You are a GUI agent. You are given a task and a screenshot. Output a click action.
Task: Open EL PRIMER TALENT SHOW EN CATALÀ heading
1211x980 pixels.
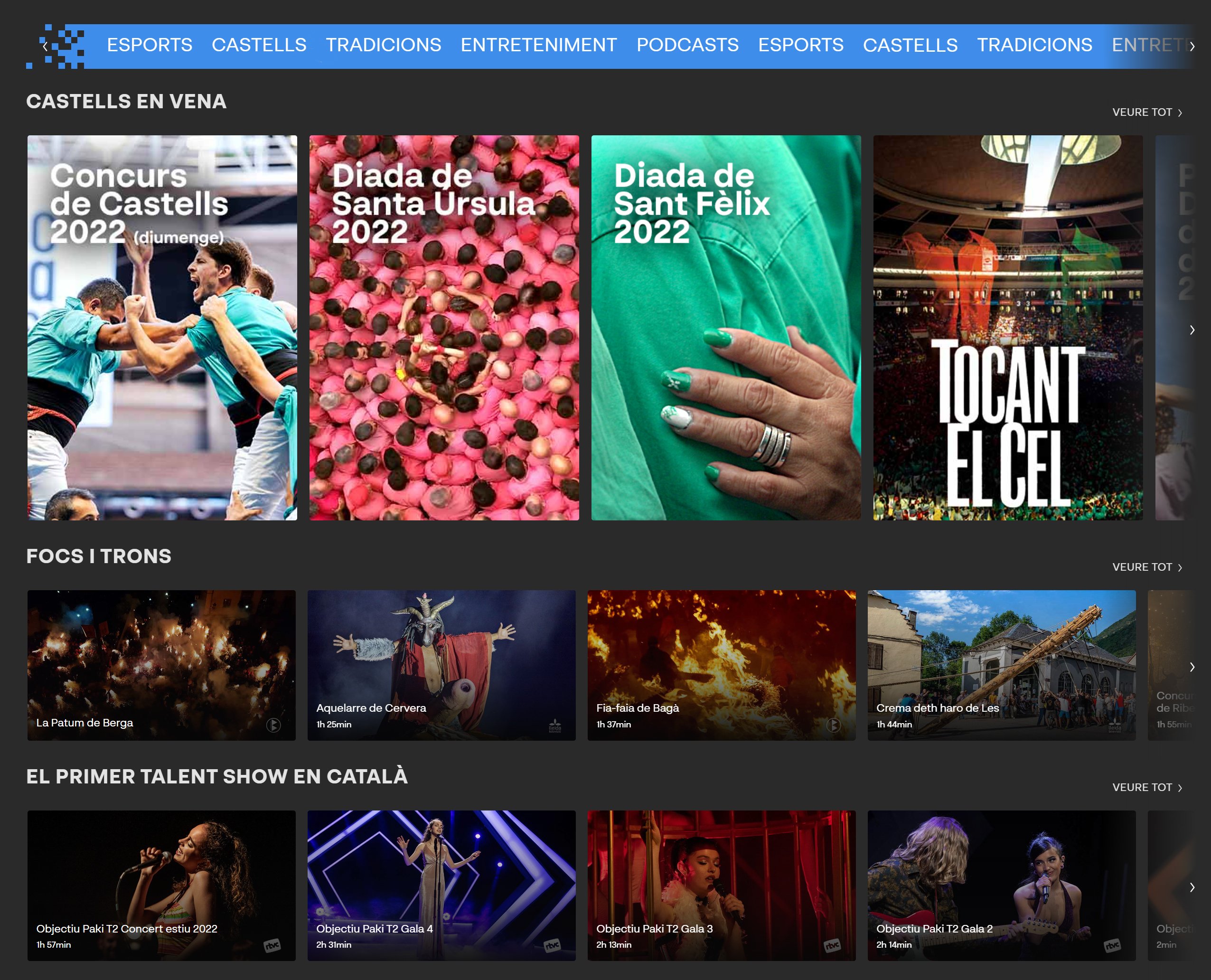[x=216, y=776]
